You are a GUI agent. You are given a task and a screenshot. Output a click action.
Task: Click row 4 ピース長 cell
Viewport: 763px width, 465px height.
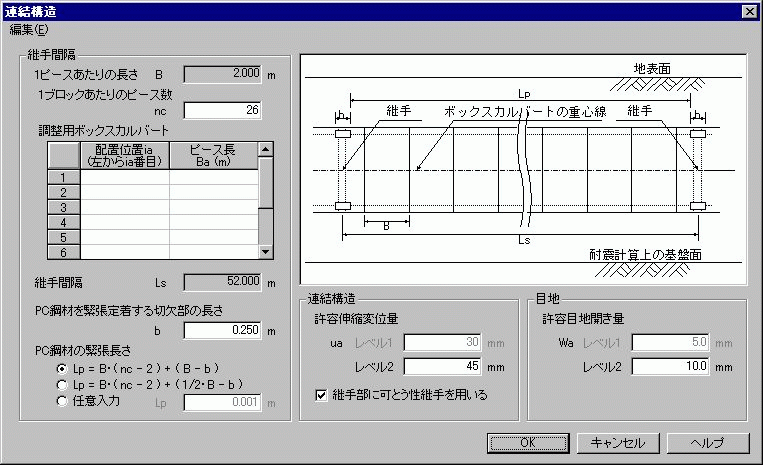click(214, 222)
